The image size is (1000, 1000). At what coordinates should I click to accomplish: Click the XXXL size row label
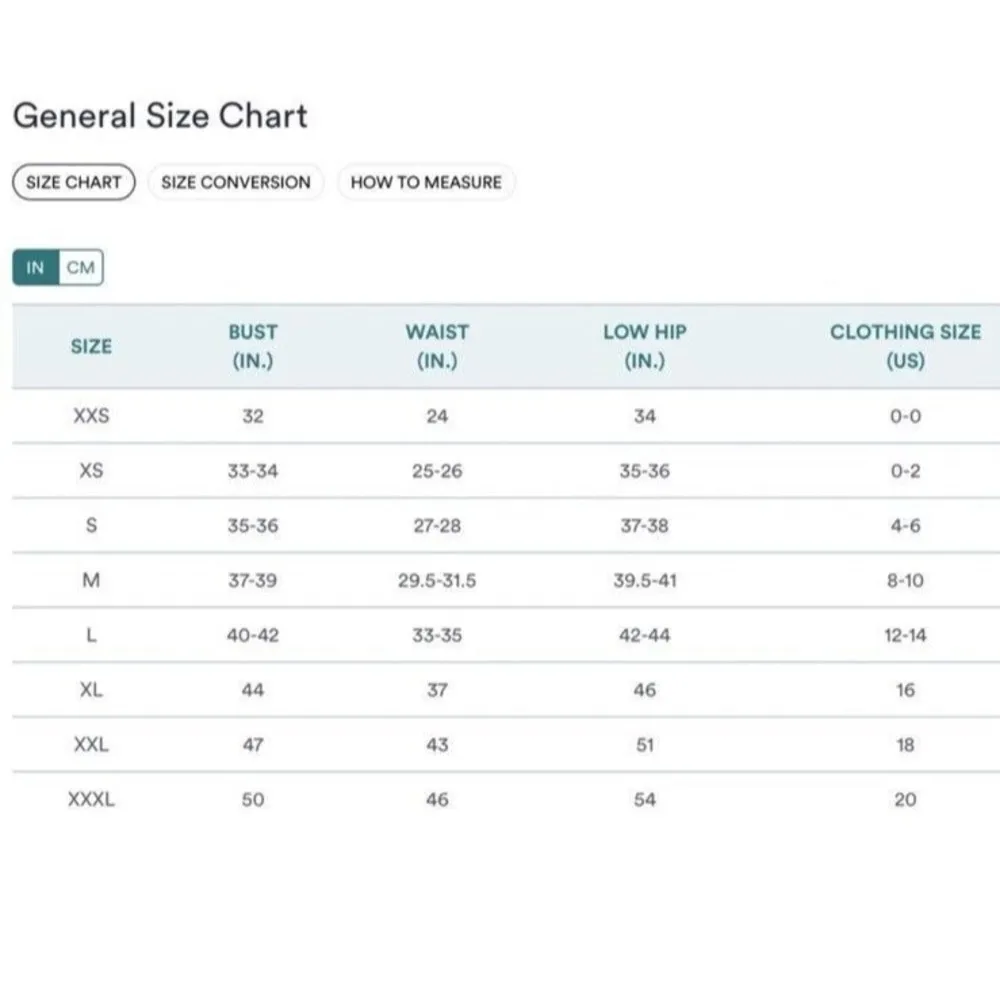click(91, 800)
